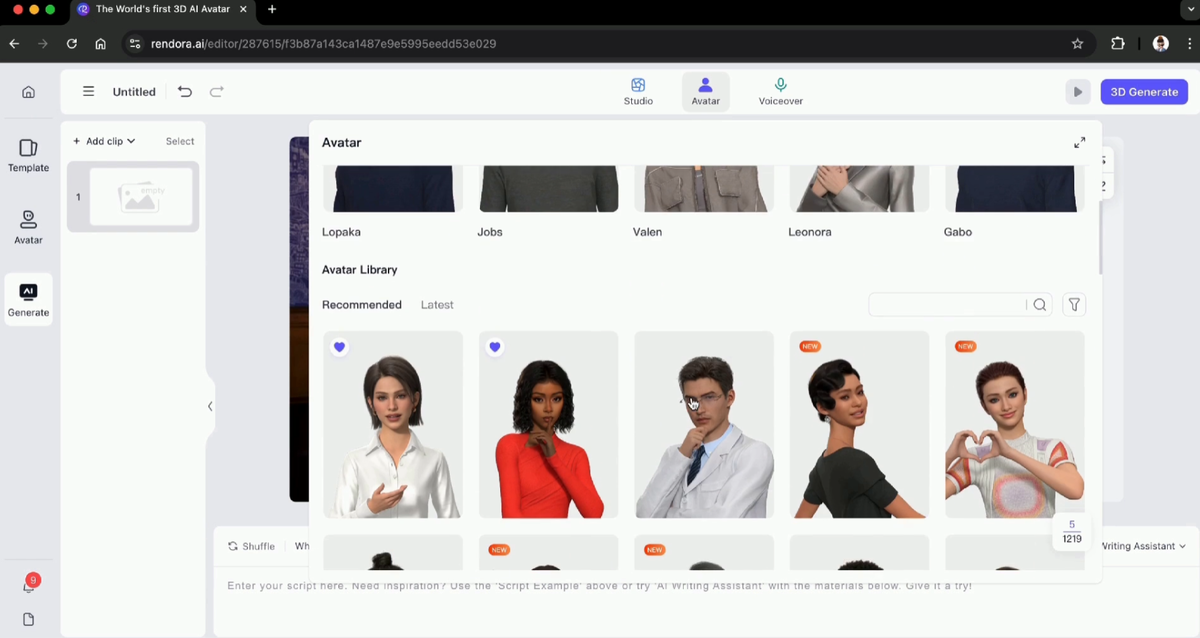Click the Untitled project name
The height and width of the screenshot is (638, 1200).
[x=134, y=92]
